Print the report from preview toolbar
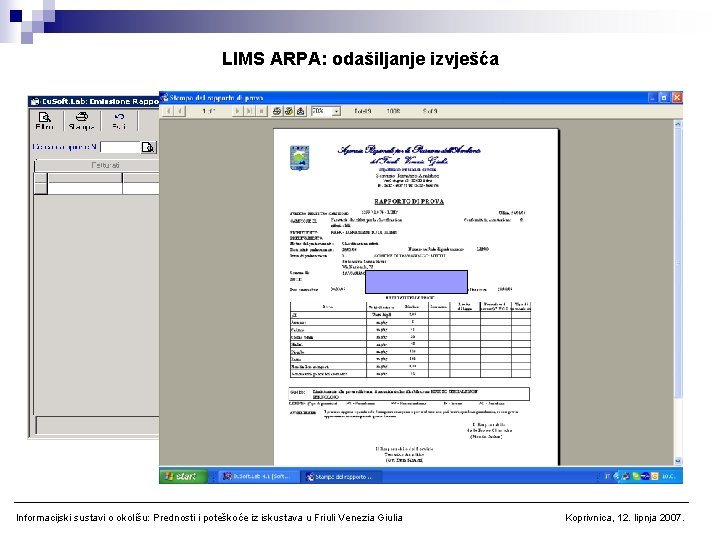720x540 pixels. (277, 111)
